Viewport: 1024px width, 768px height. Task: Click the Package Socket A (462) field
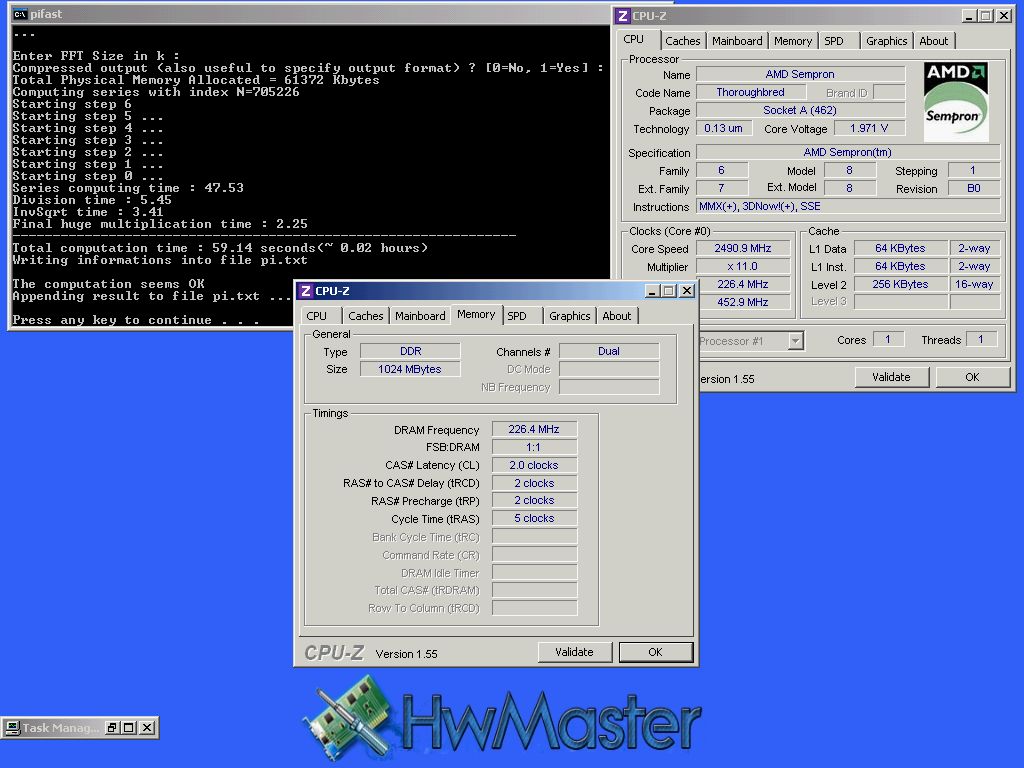801,110
